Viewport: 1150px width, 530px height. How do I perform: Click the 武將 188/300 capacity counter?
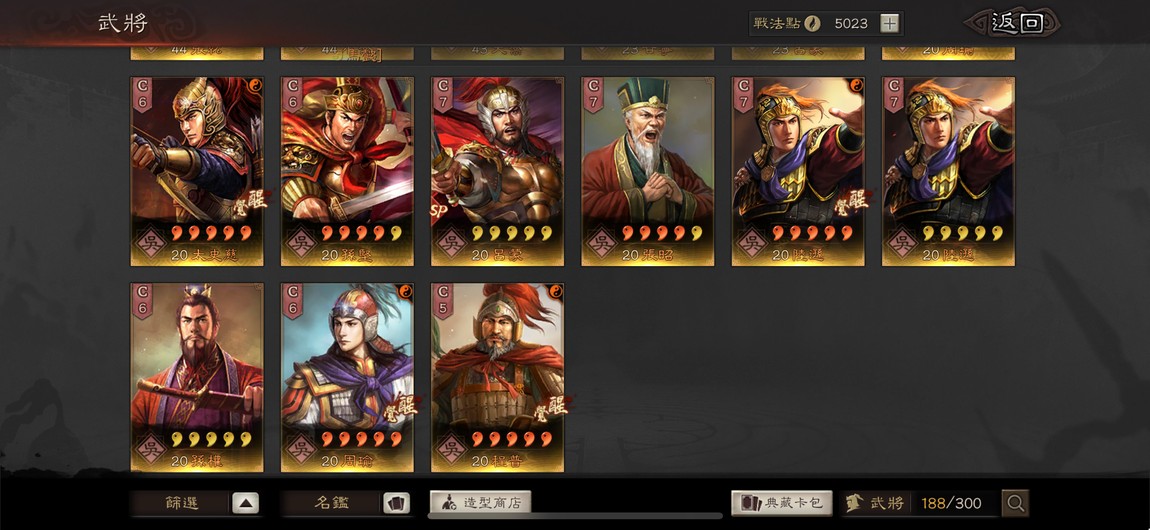pyautogui.click(x=920, y=504)
